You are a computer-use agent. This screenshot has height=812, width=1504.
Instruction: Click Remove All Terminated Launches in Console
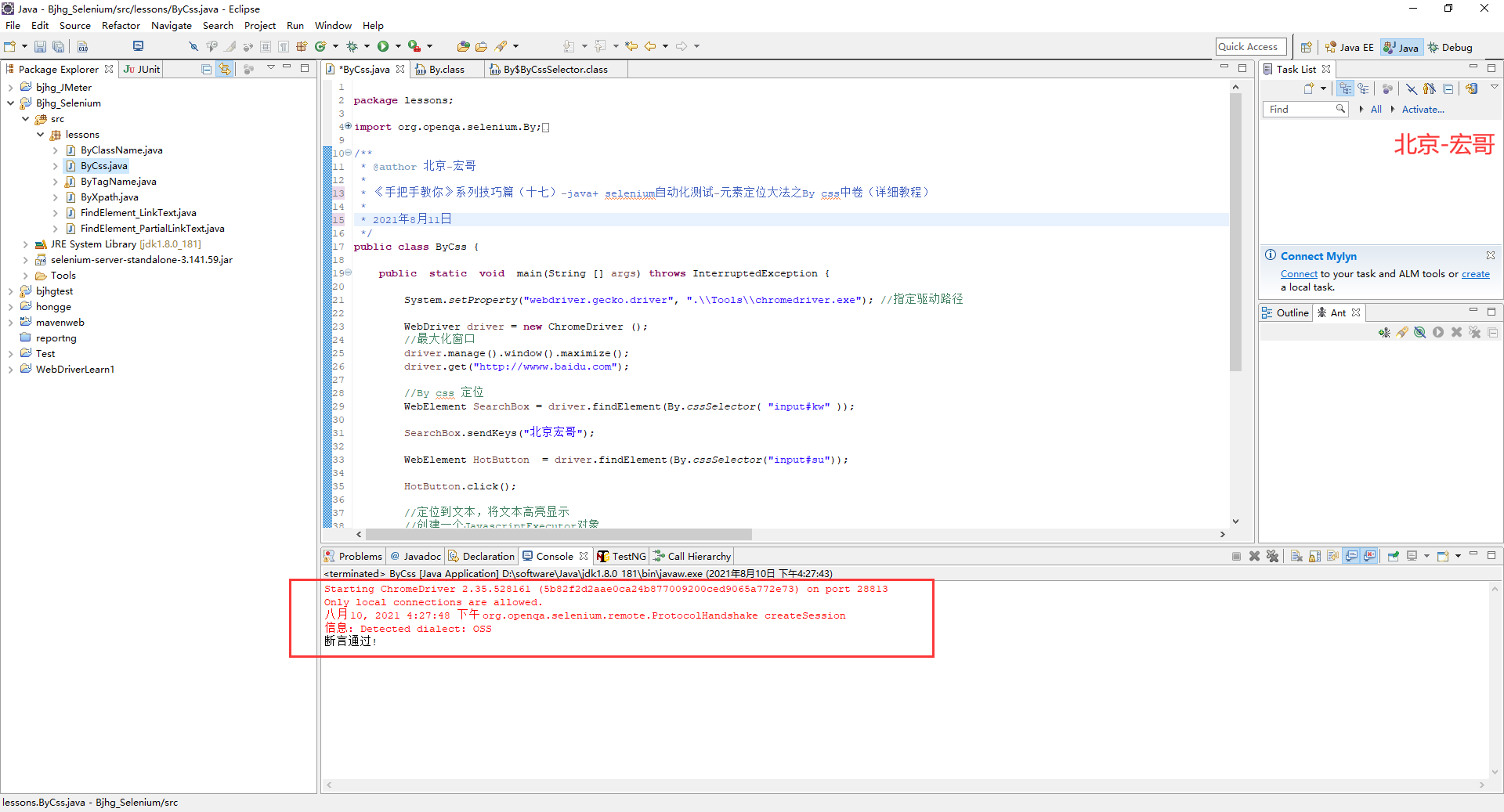pyautogui.click(x=1272, y=557)
